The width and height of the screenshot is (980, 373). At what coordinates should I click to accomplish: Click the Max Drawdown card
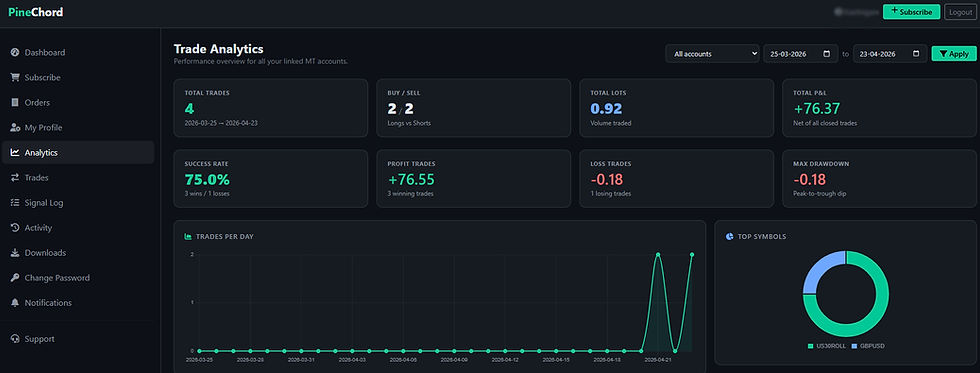879,179
